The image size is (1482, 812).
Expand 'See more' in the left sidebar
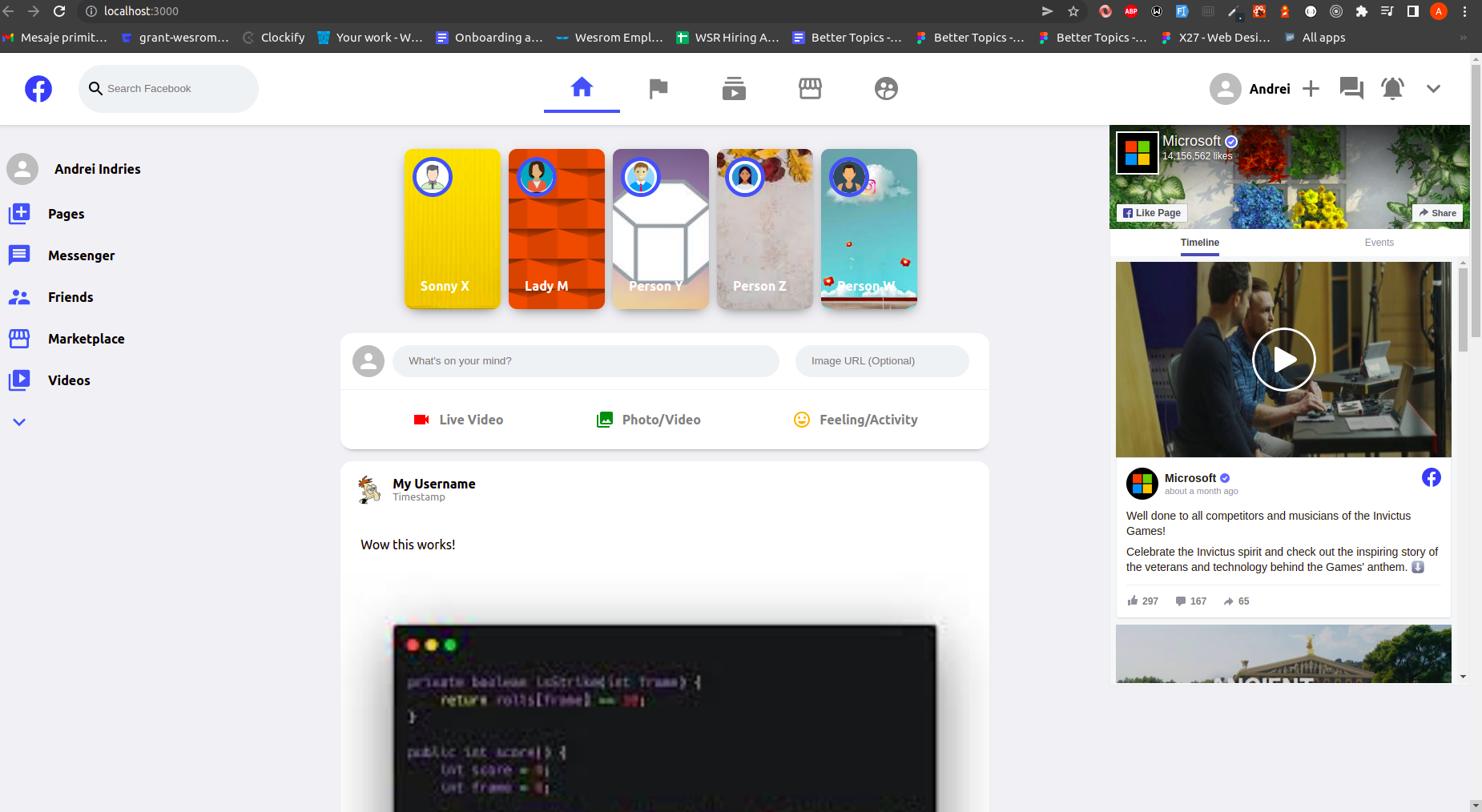point(18,422)
